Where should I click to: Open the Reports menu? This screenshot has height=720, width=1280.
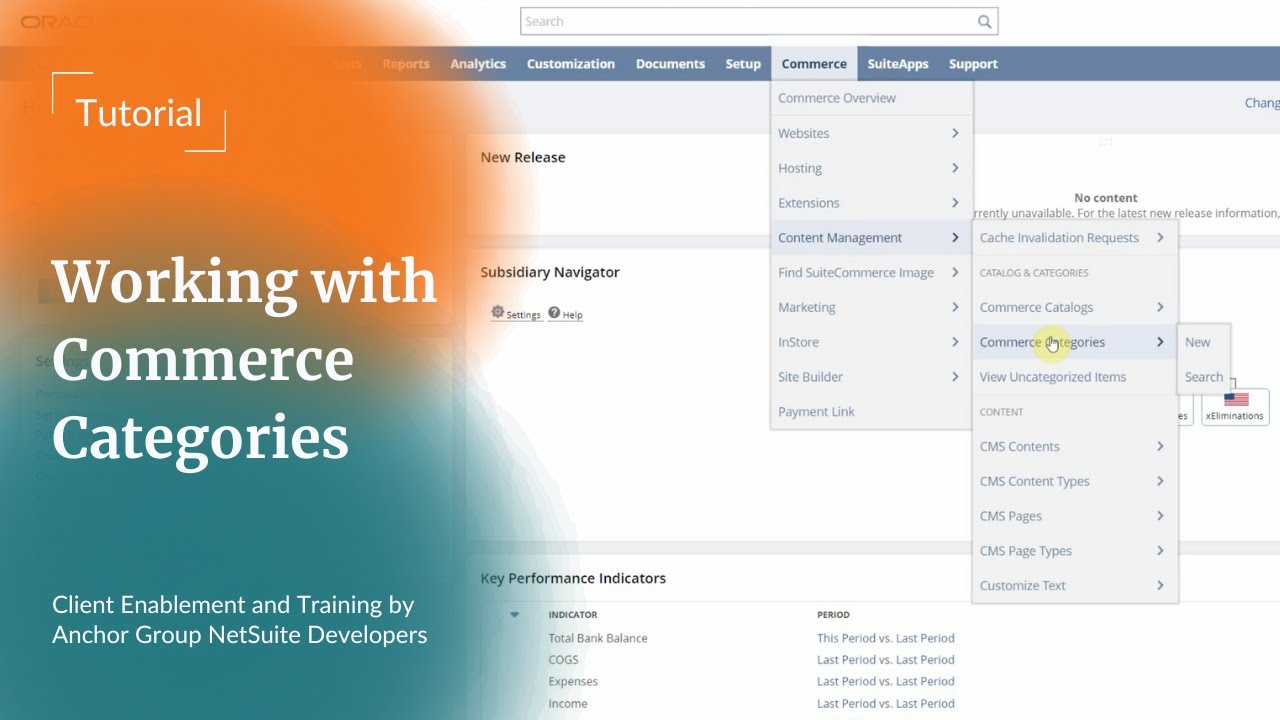click(x=406, y=64)
